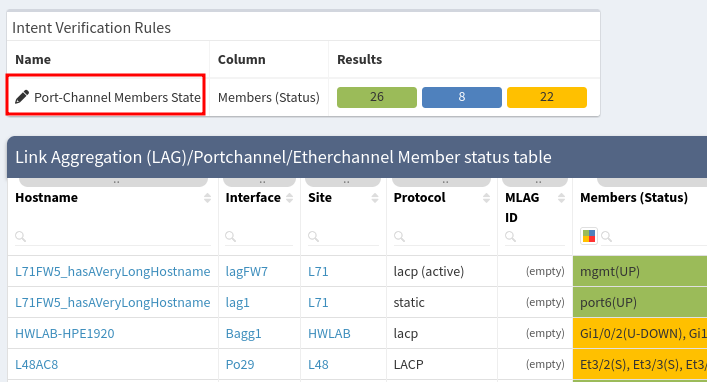Open the L71 site link in lag1 row
This screenshot has width=707, height=382.
pyautogui.click(x=318, y=302)
